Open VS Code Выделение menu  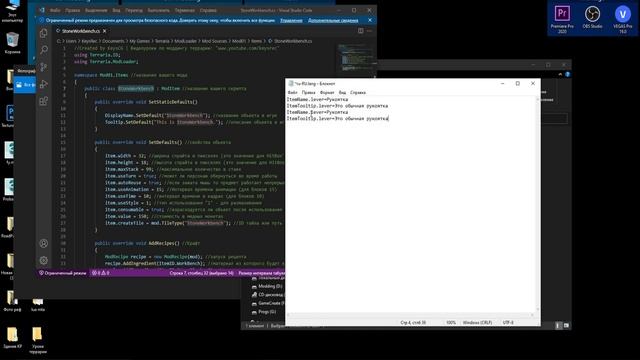(96, 10)
